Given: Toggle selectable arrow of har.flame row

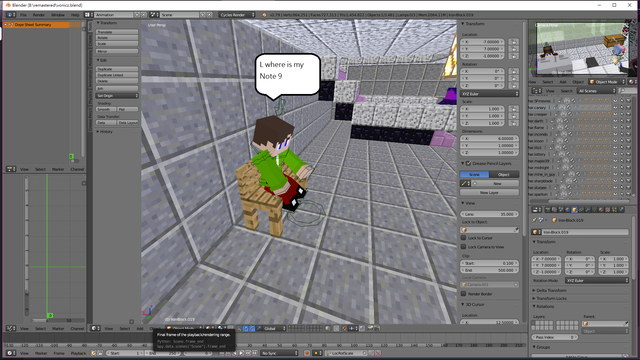Looking at the screenshot, I should pyautogui.click(x=622, y=127).
